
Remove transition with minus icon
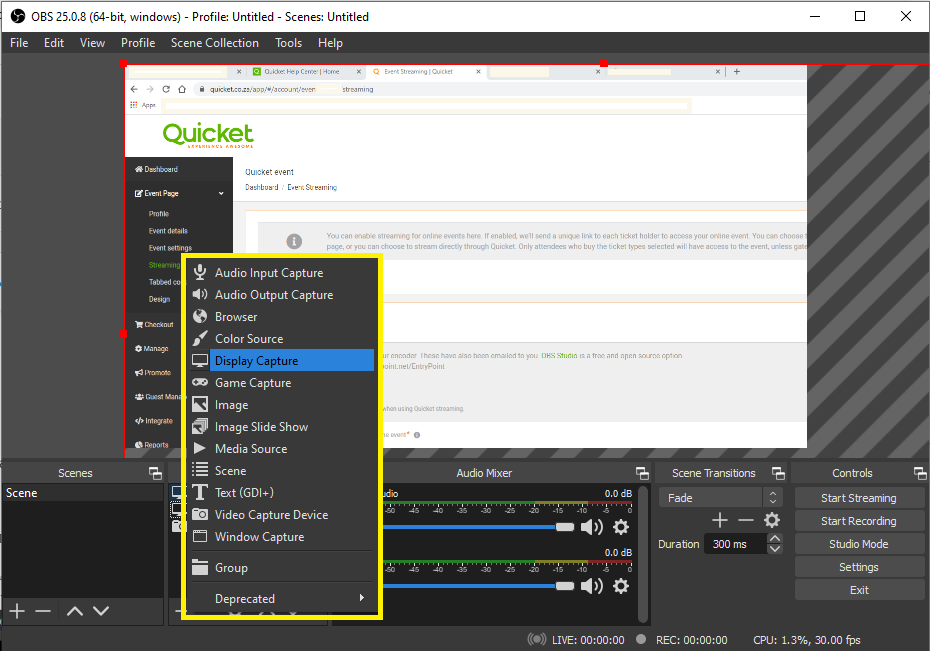pos(746,521)
